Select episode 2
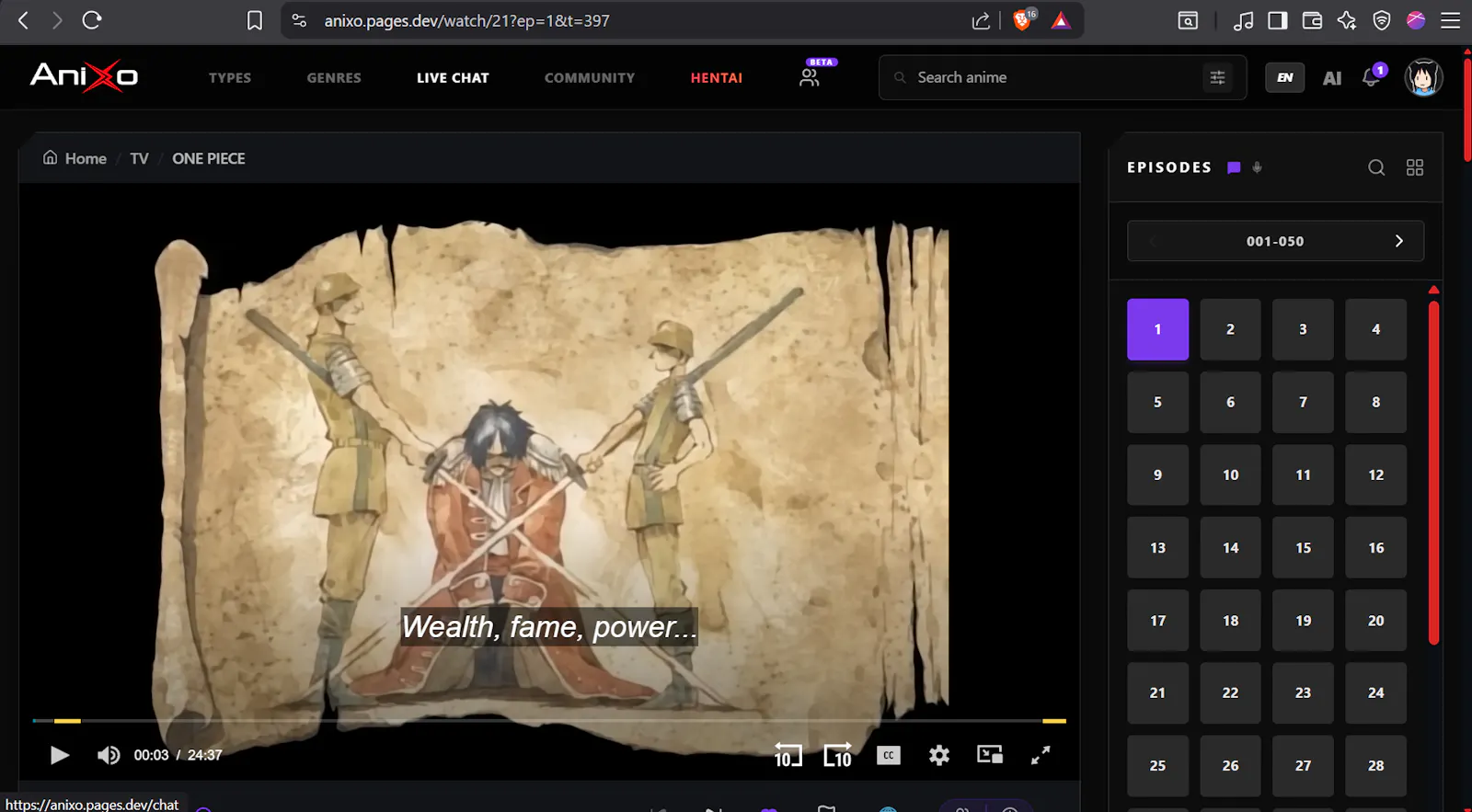This screenshot has width=1472, height=812. 1230,329
